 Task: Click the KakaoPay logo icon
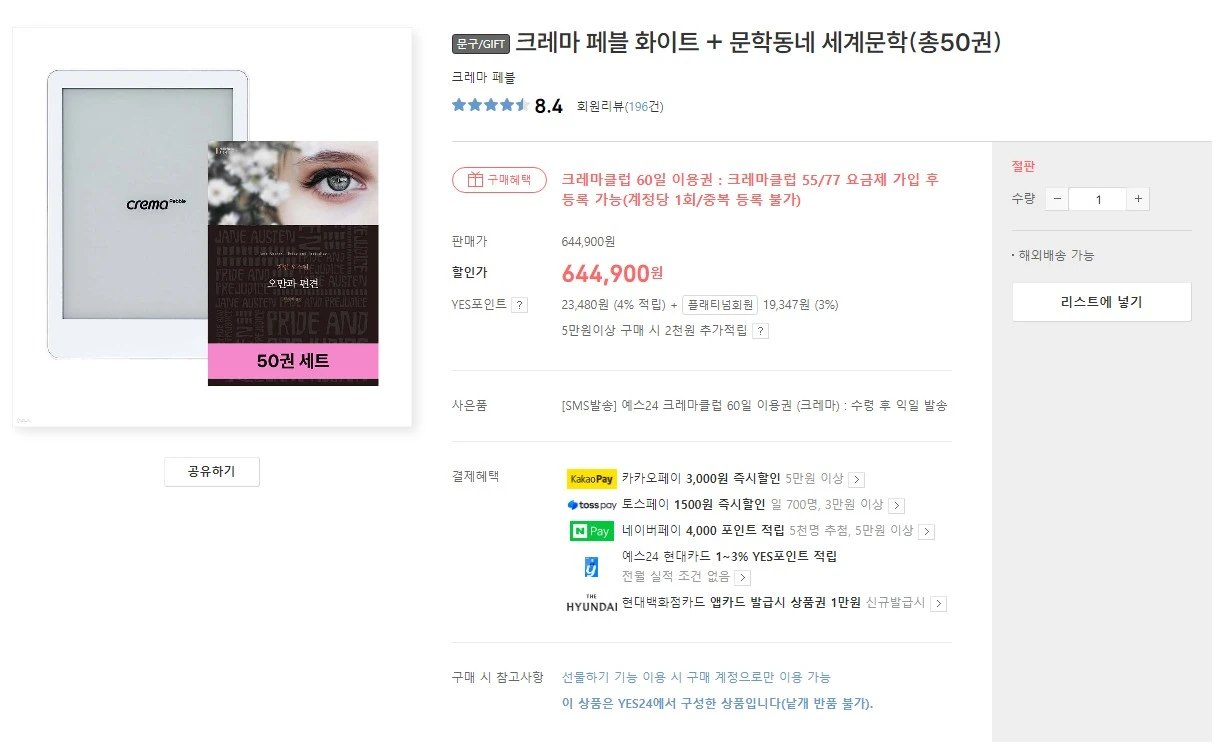(591, 479)
